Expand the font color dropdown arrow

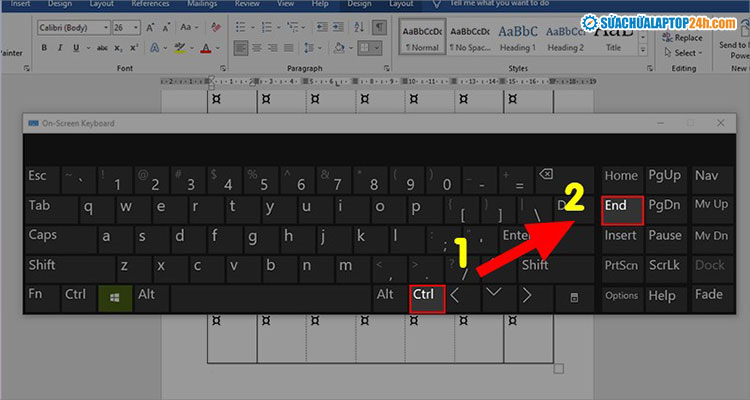(218, 48)
